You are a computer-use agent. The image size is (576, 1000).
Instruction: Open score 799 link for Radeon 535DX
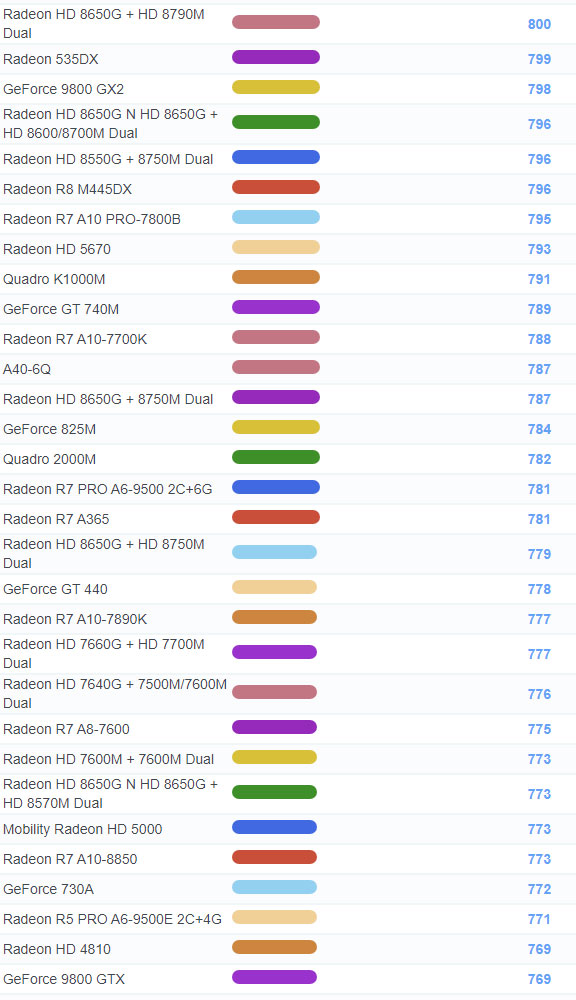pyautogui.click(x=539, y=59)
